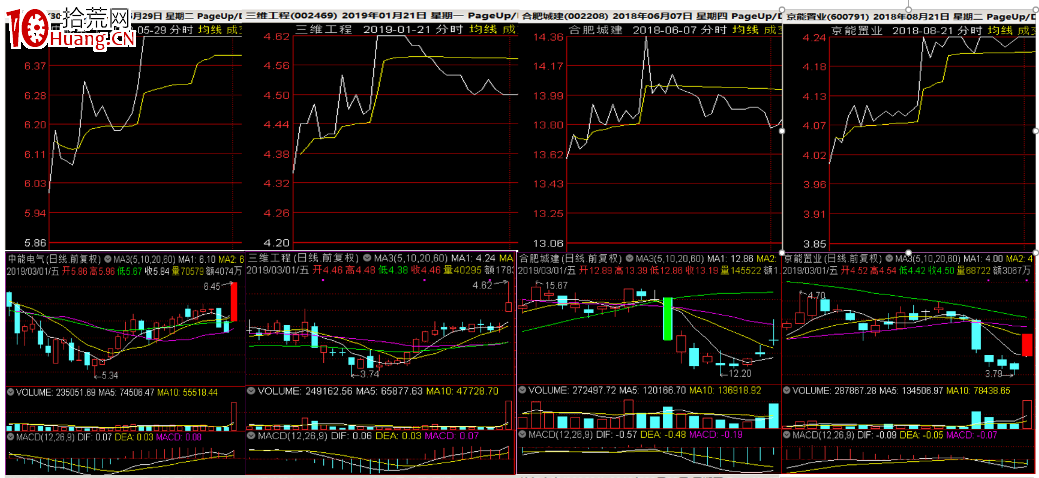Click 京能置业 2018-08-21 分时 chart heading
This screenshot has height=478, width=1039.
click(x=904, y=29)
